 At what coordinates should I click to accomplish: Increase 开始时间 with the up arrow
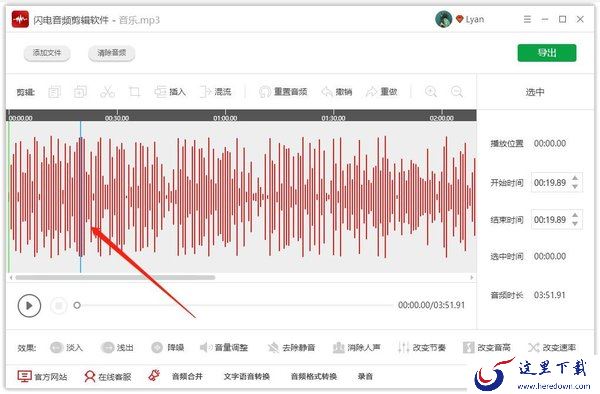point(575,178)
